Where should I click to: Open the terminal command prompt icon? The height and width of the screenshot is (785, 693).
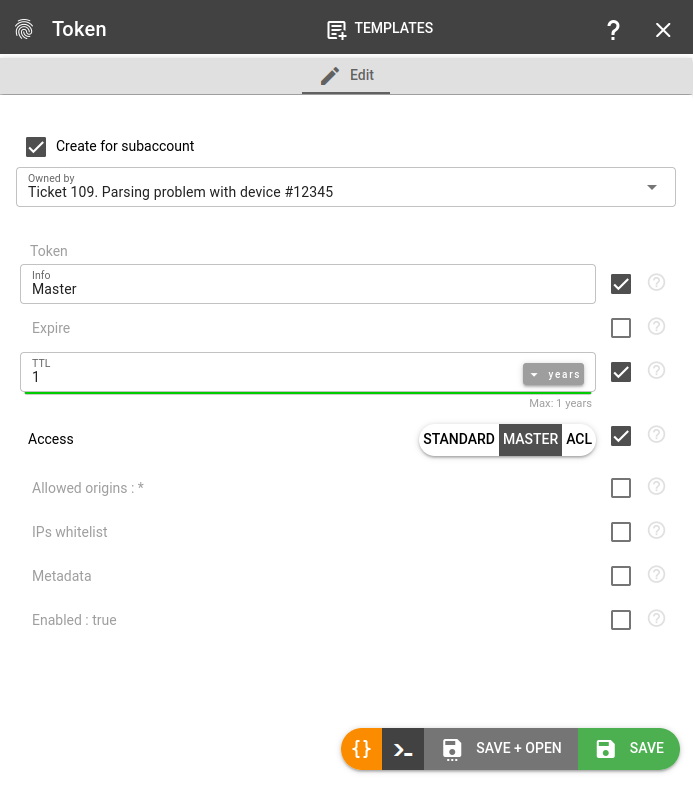[x=403, y=749]
